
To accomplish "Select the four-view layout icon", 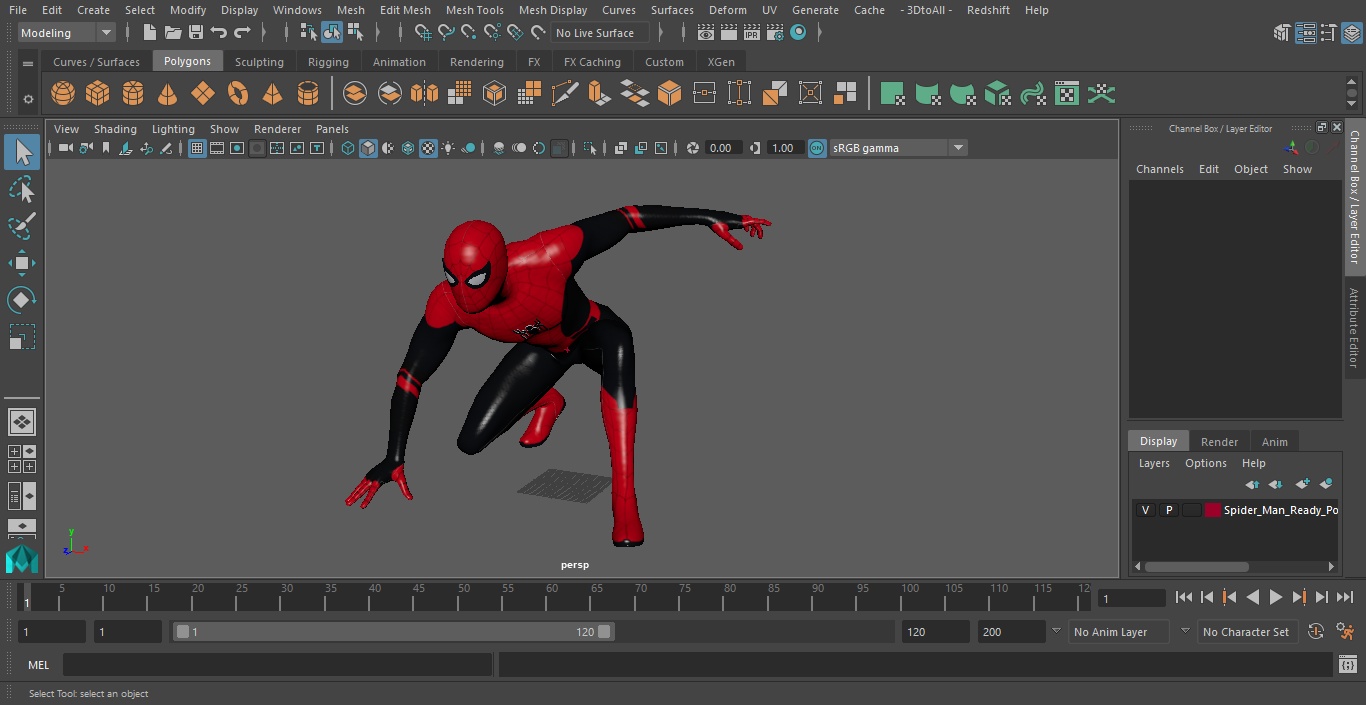I will 22,459.
